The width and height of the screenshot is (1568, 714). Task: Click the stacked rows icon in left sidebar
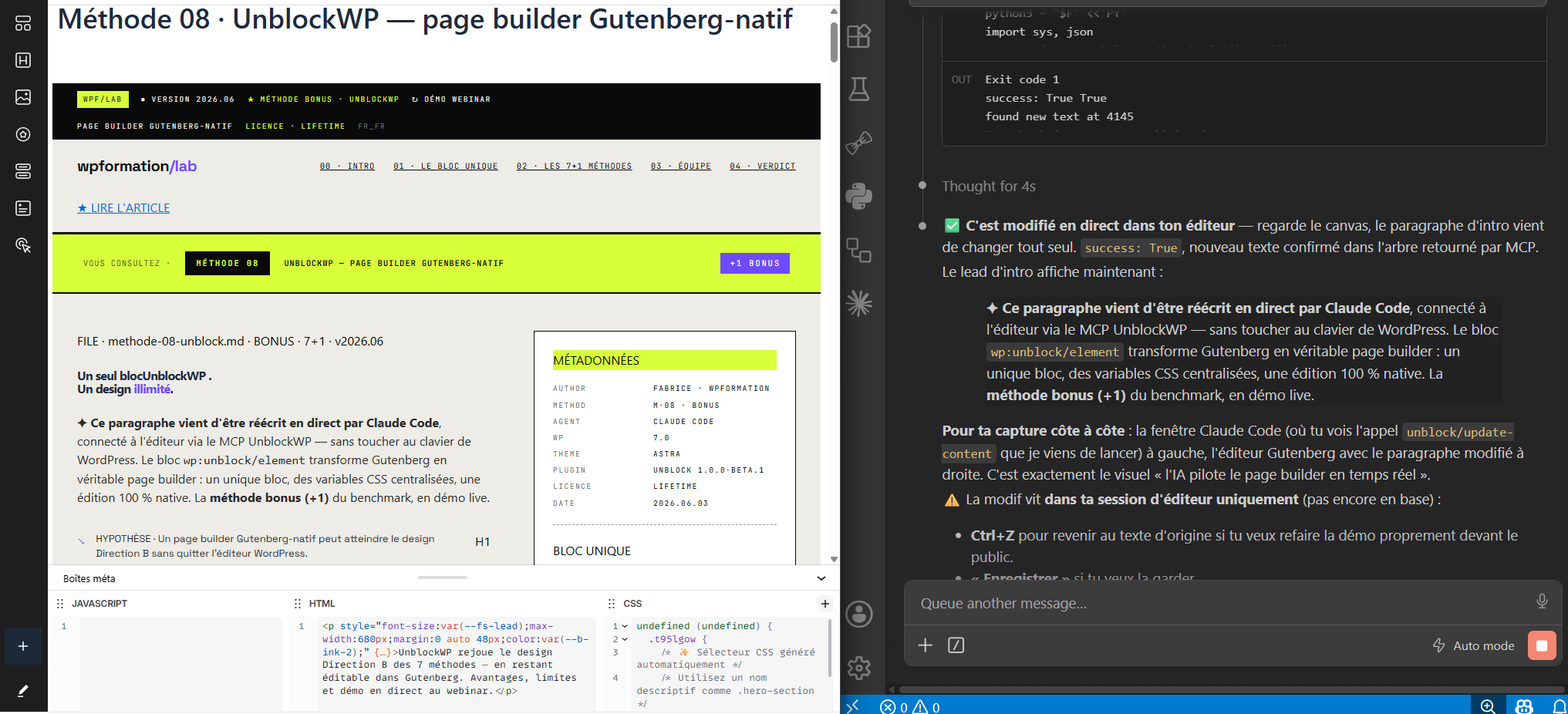click(23, 171)
